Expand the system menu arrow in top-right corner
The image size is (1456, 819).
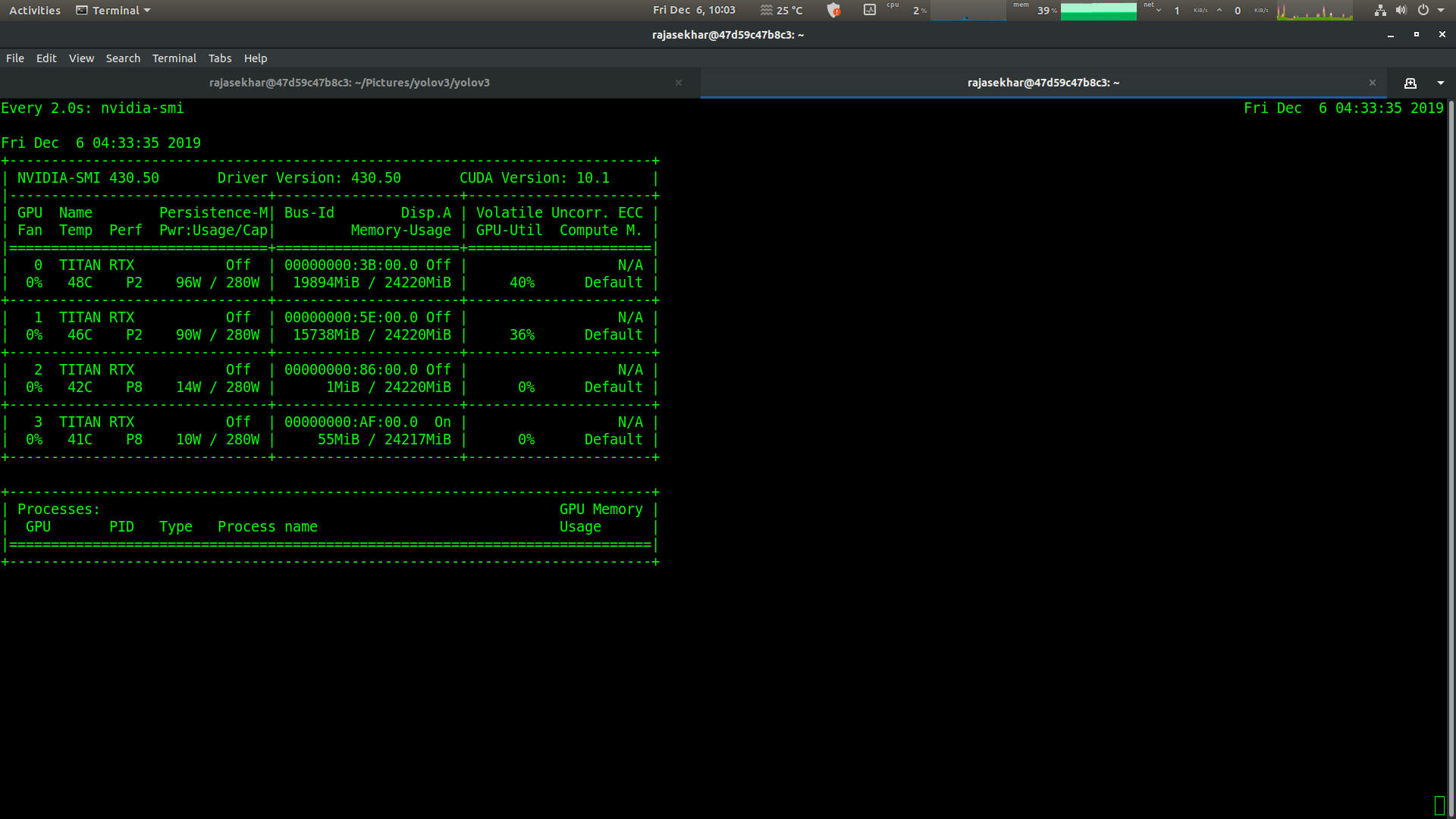pos(1441,11)
